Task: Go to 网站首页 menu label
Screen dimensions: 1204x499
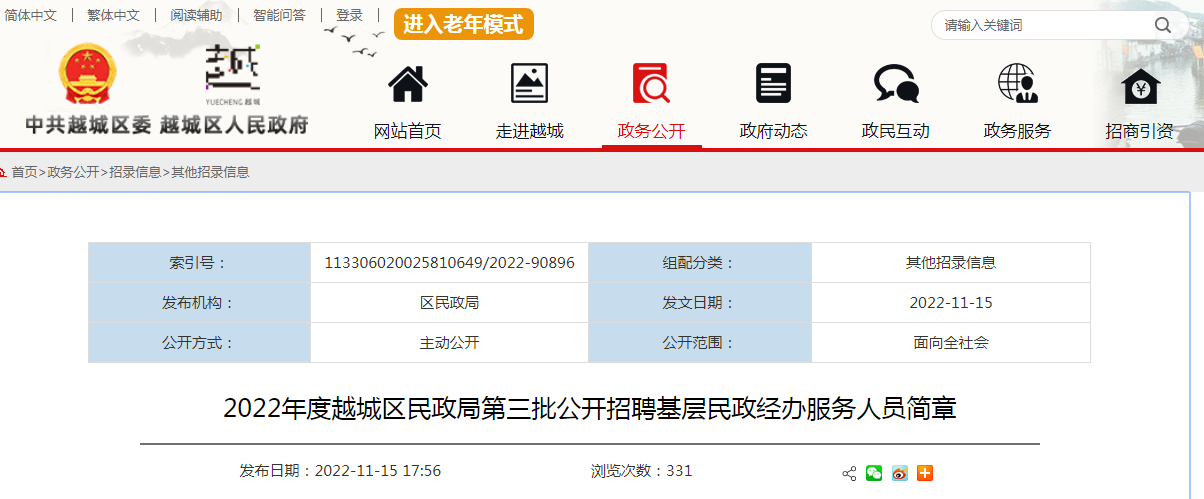Action: coord(408,131)
